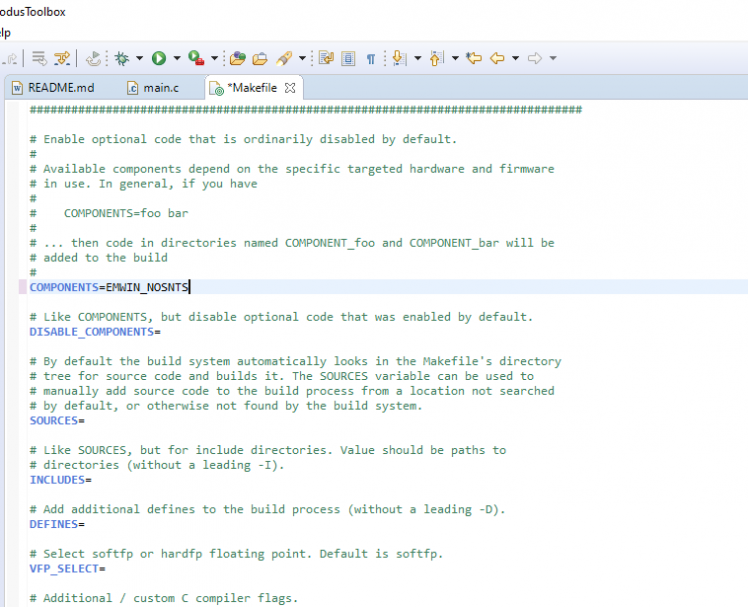The height and width of the screenshot is (607, 748).
Task: Place cursor on the INCLUDES= line
Action: pyautogui.click(x=61, y=480)
